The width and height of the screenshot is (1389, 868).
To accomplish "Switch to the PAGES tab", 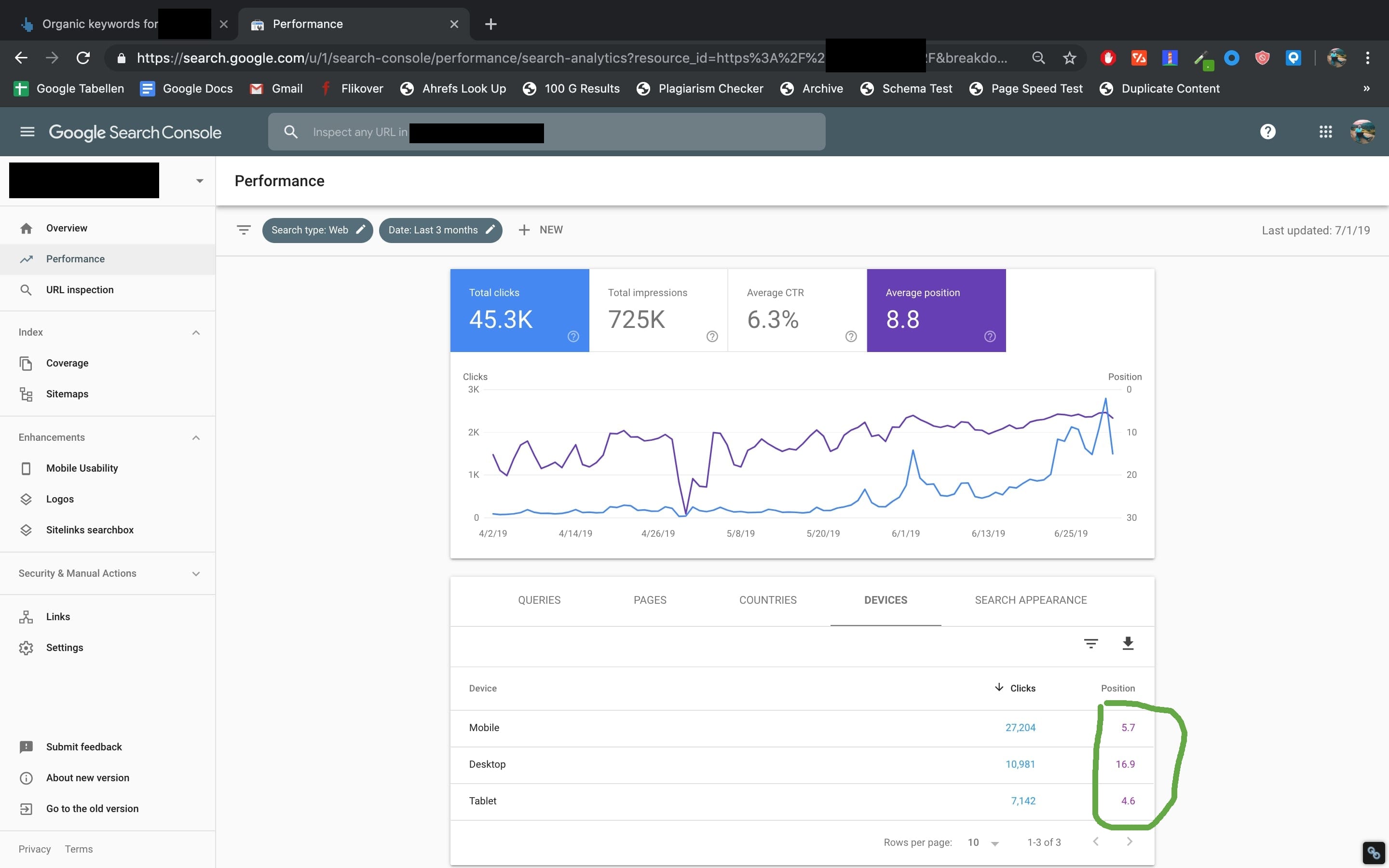I will click(x=650, y=600).
